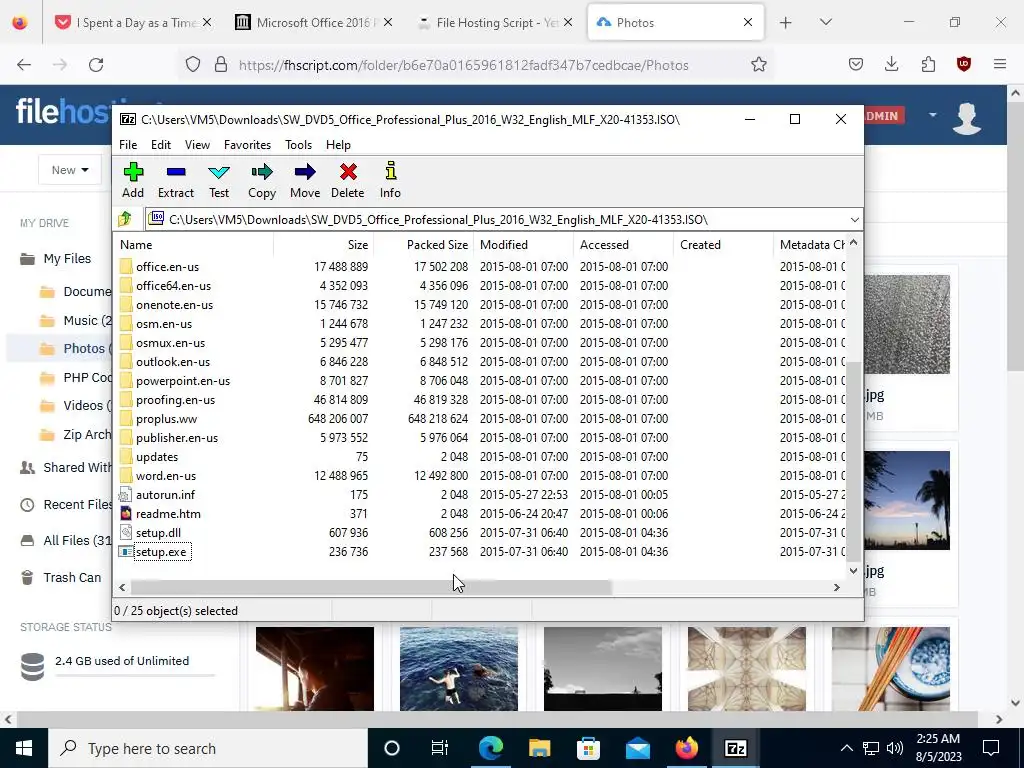
Task: Go up one folder level in 7-Zip
Action: click(x=125, y=219)
